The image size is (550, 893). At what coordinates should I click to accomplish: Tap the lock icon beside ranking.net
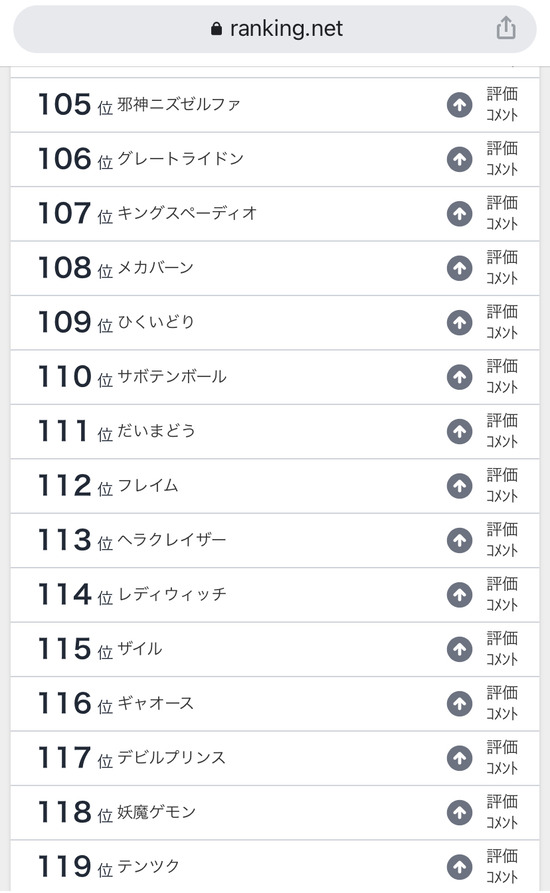point(216,29)
